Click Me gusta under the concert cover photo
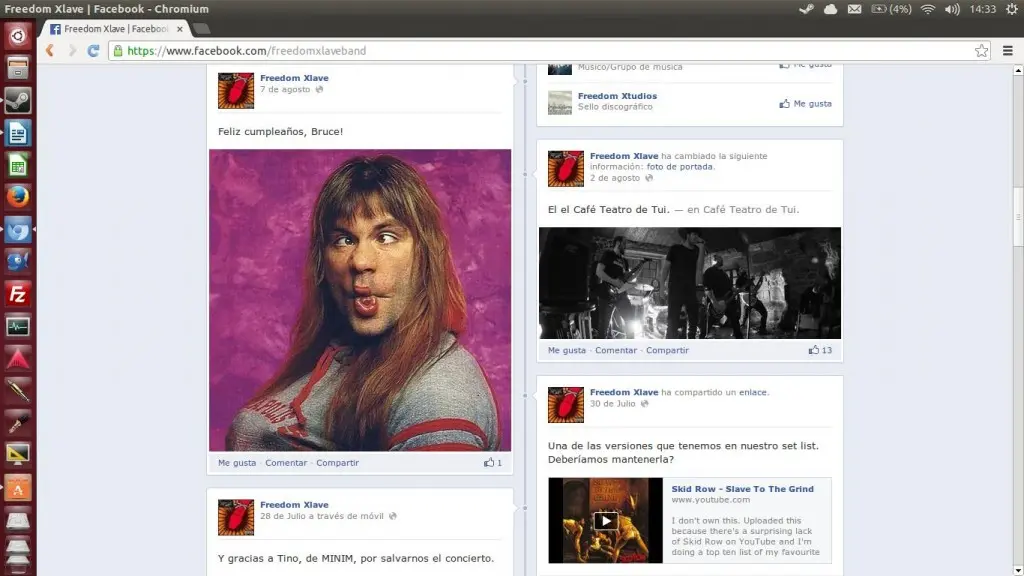The width and height of the screenshot is (1024, 576). 567,351
